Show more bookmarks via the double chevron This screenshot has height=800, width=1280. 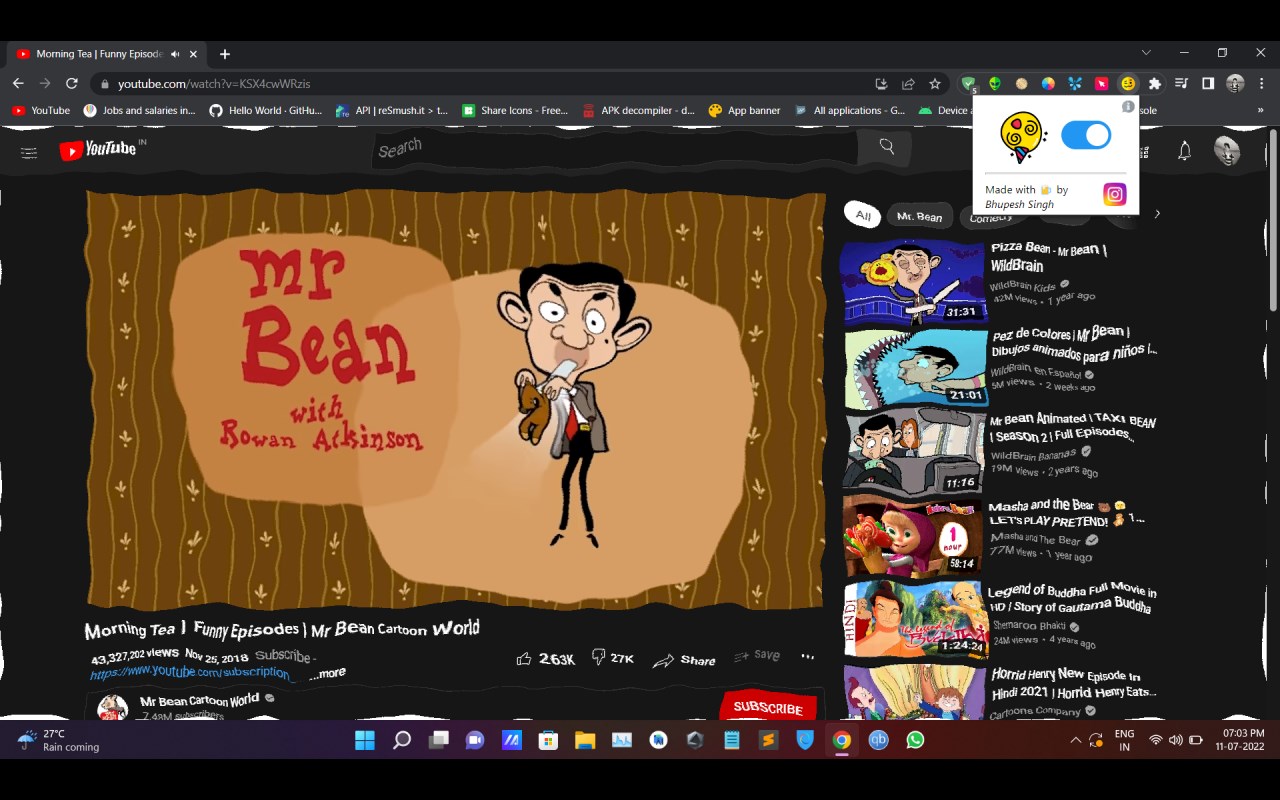point(1260,111)
